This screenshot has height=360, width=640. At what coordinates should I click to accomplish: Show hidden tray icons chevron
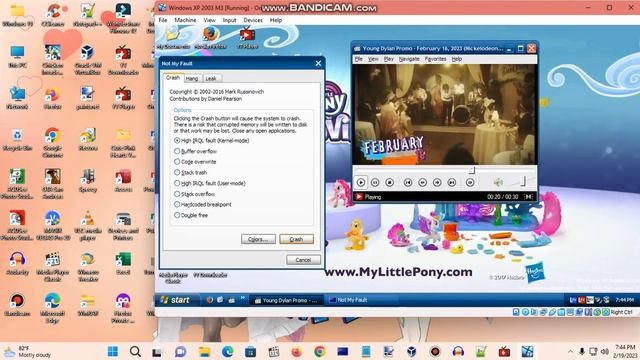click(x=570, y=351)
